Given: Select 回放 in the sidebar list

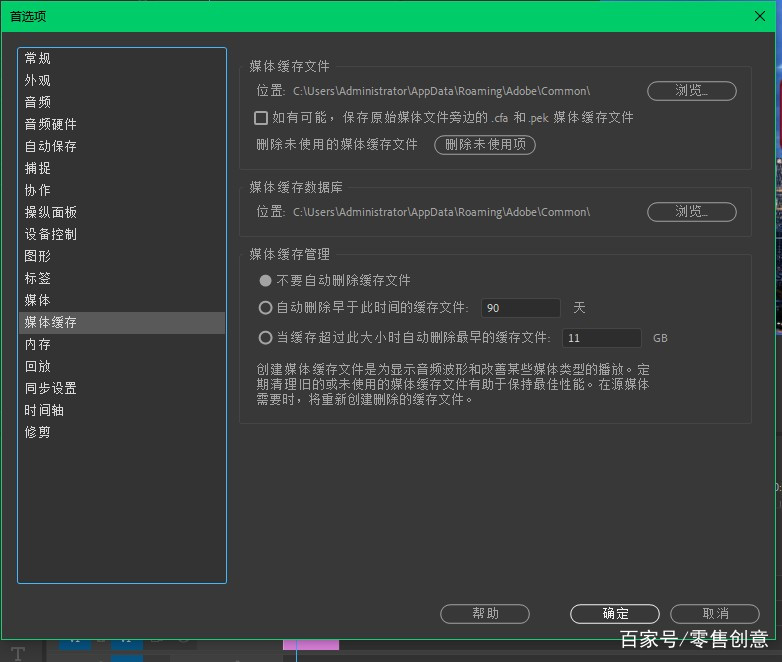Looking at the screenshot, I should tap(122, 366).
